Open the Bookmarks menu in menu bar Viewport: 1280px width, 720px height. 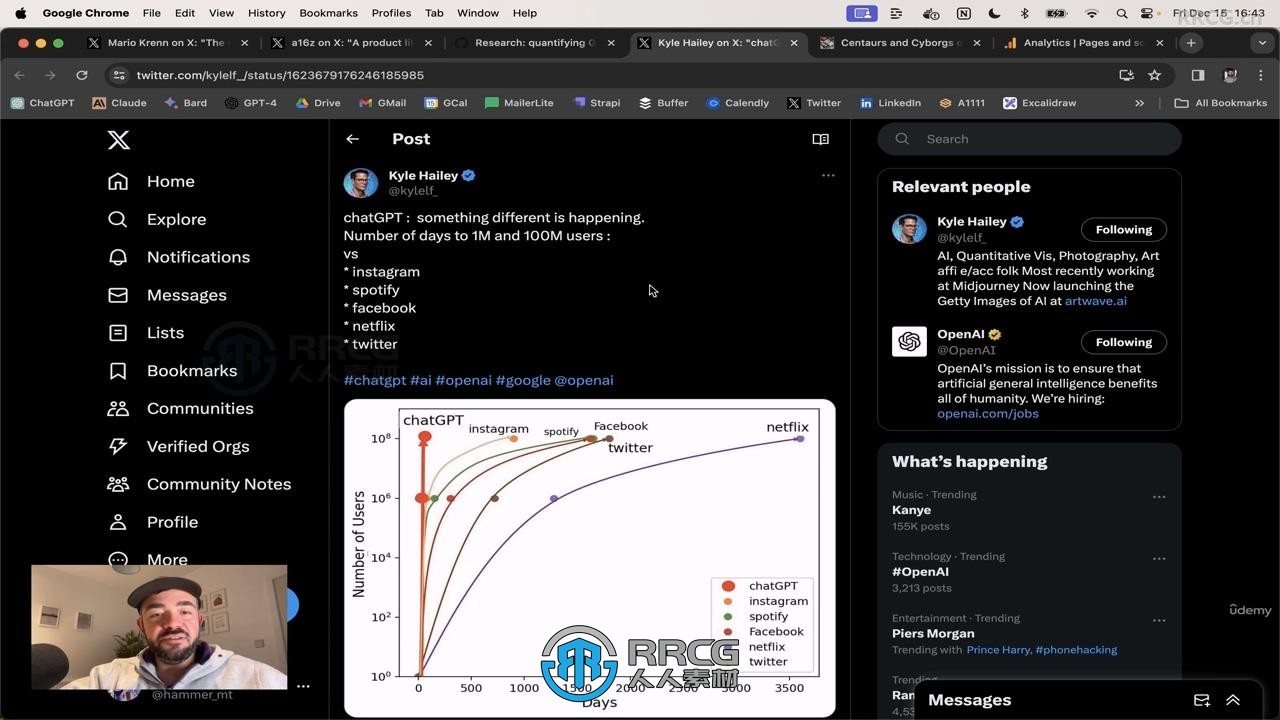pos(328,13)
